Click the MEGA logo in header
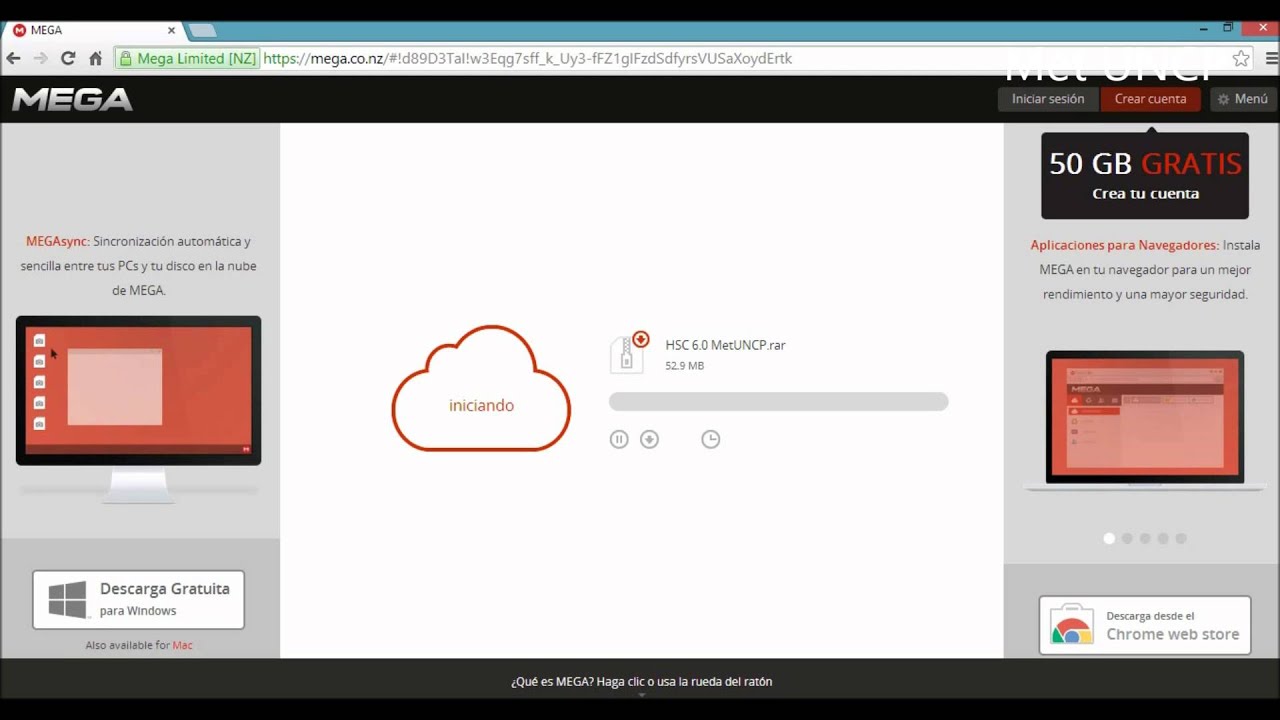The width and height of the screenshot is (1280, 720). pos(72,99)
